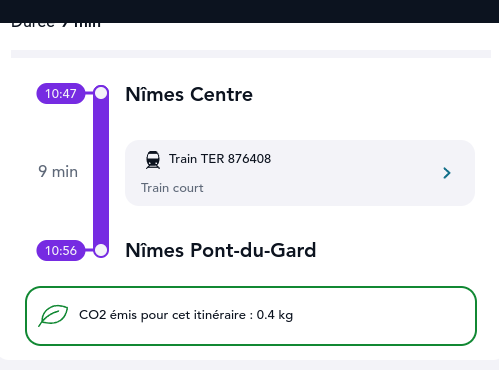Click the partially hidden Durée text at top
The image size is (499, 370).
(x=56, y=25)
